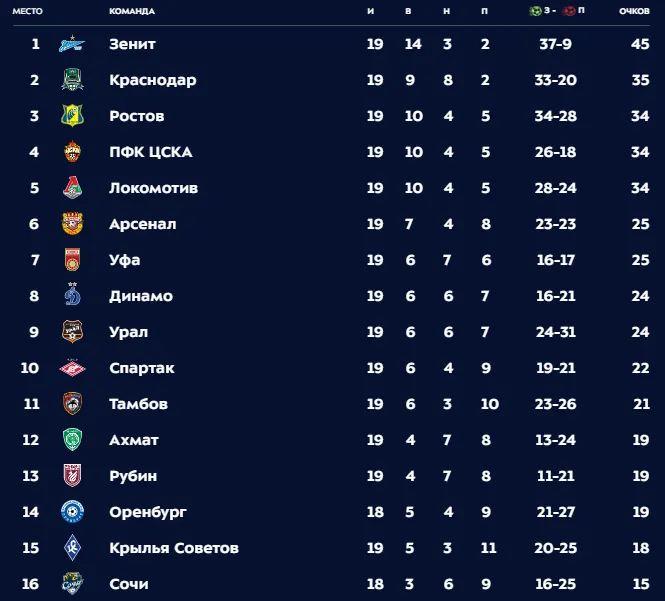
Task: Click the КОМАНДА column header
Action: point(132,11)
